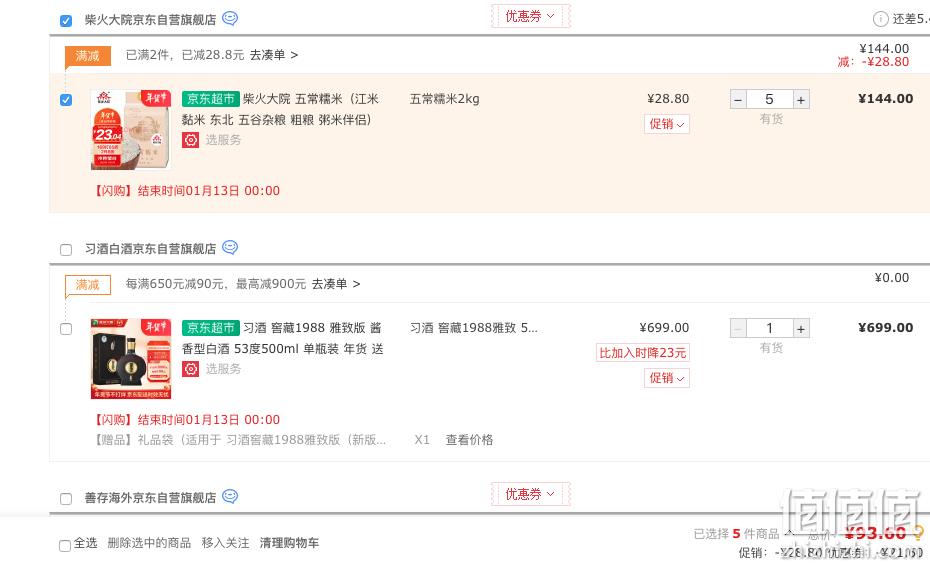
Task: Open 去凑单 link in 已满2件 promotion row
Action: pyautogui.click(x=273, y=55)
